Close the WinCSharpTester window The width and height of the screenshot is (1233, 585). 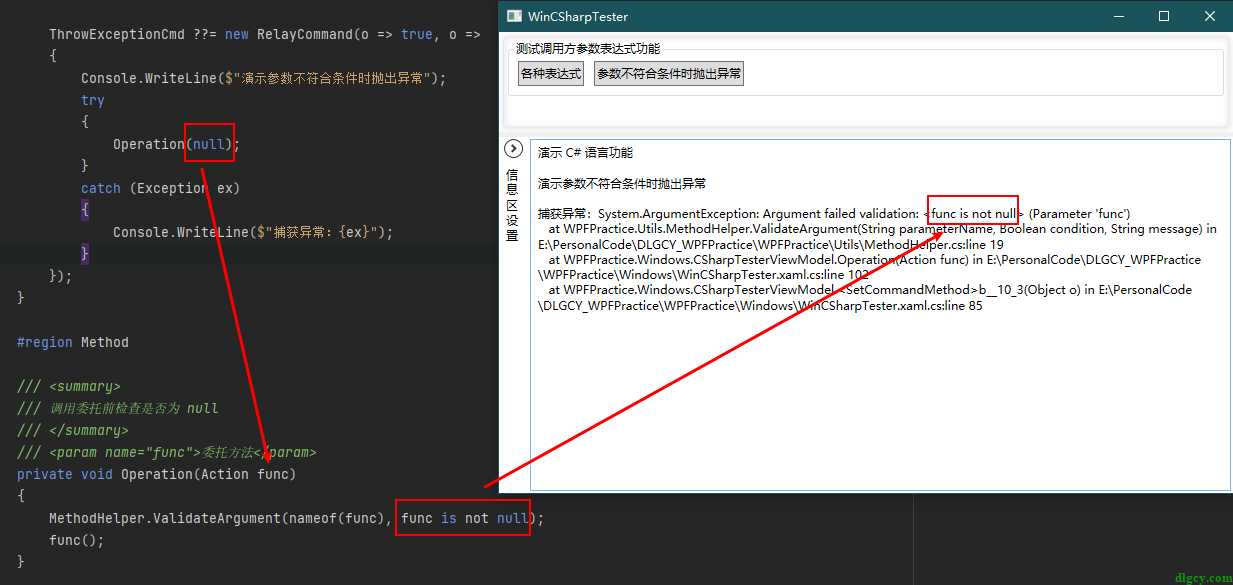pyautogui.click(x=1210, y=16)
